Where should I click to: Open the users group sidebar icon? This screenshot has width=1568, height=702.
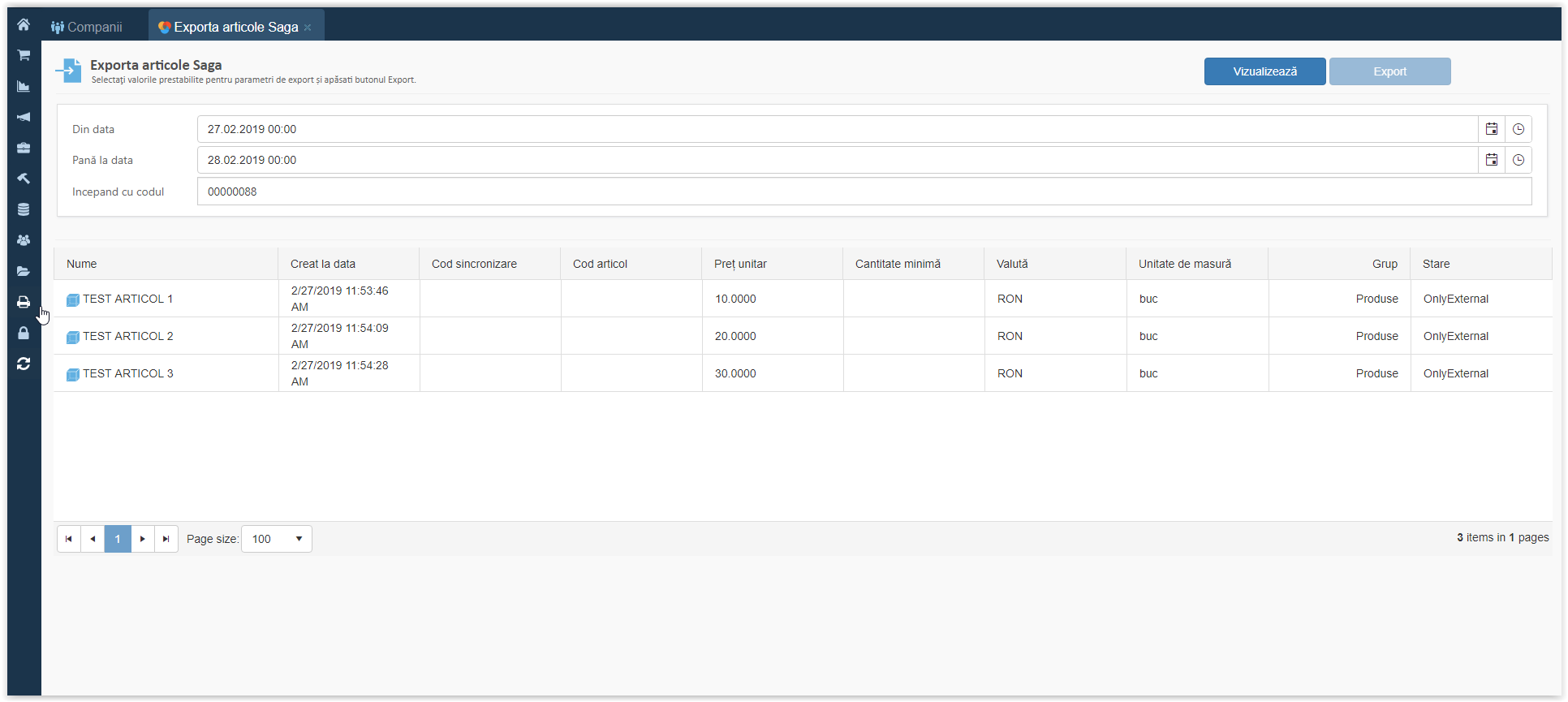click(x=24, y=240)
